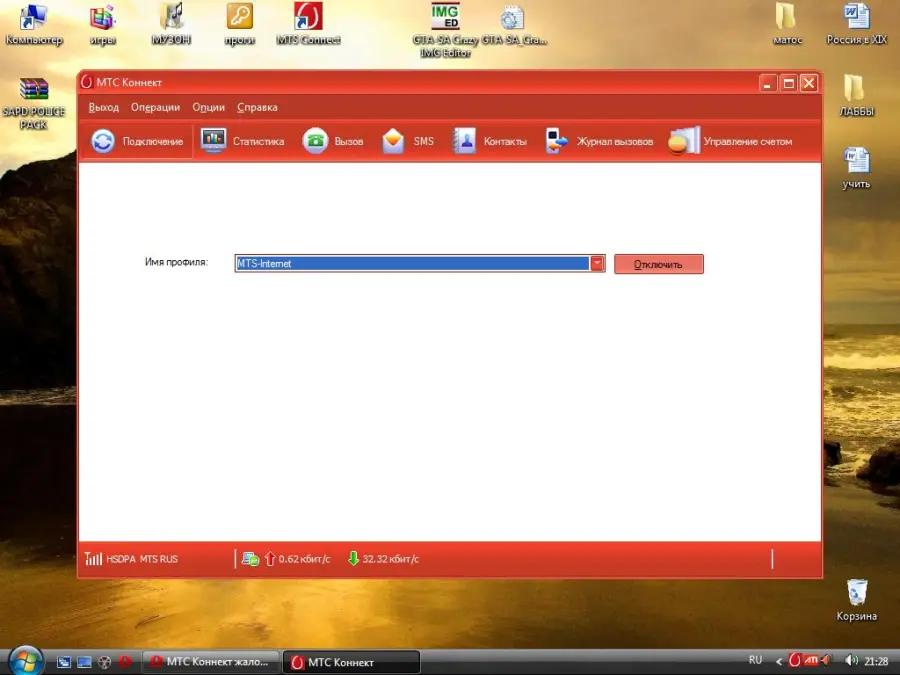Open the Операции menu
Image resolution: width=900 pixels, height=675 pixels.
point(155,107)
